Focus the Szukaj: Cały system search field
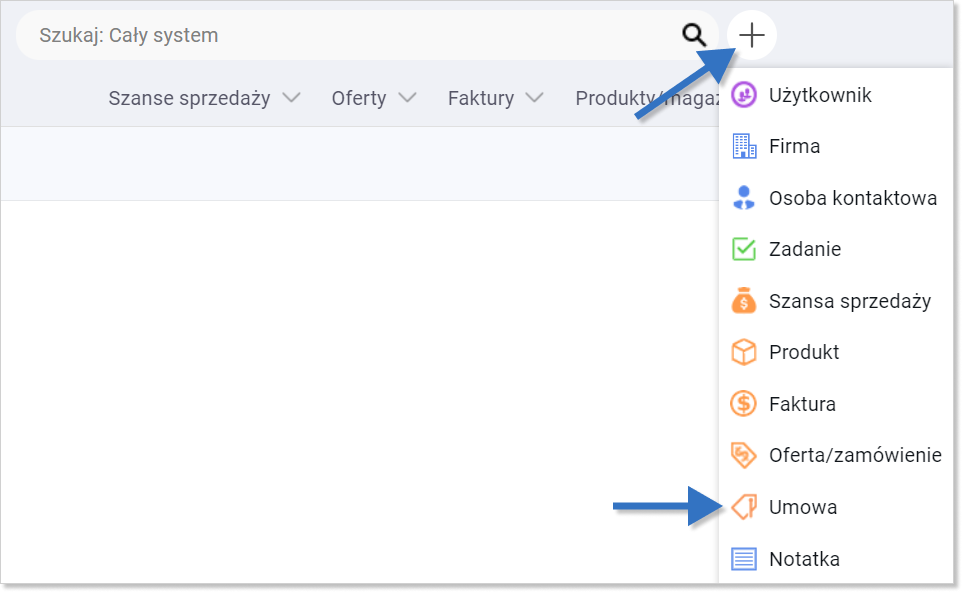Image resolution: width=962 pixels, height=592 pixels. point(350,35)
